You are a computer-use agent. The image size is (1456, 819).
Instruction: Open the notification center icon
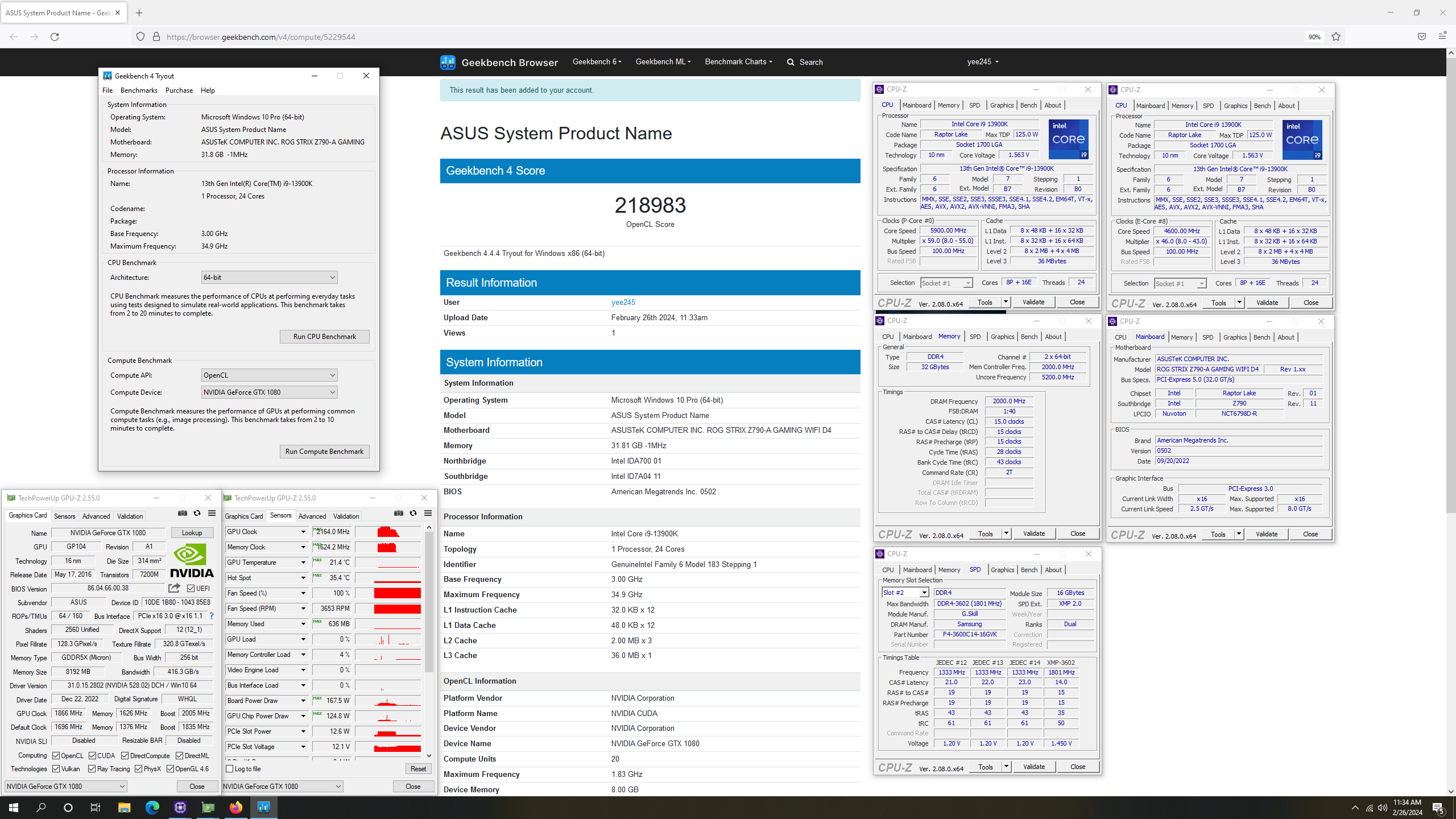[1438, 808]
